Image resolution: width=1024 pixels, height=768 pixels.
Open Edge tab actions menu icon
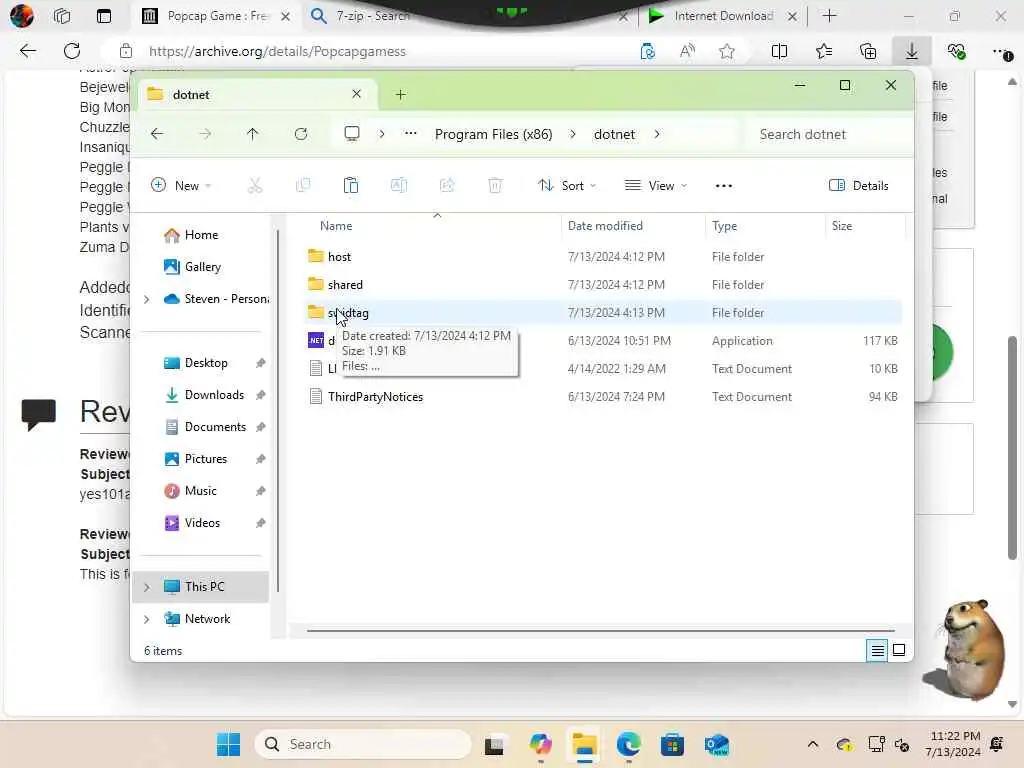pyautogui.click(x=103, y=16)
